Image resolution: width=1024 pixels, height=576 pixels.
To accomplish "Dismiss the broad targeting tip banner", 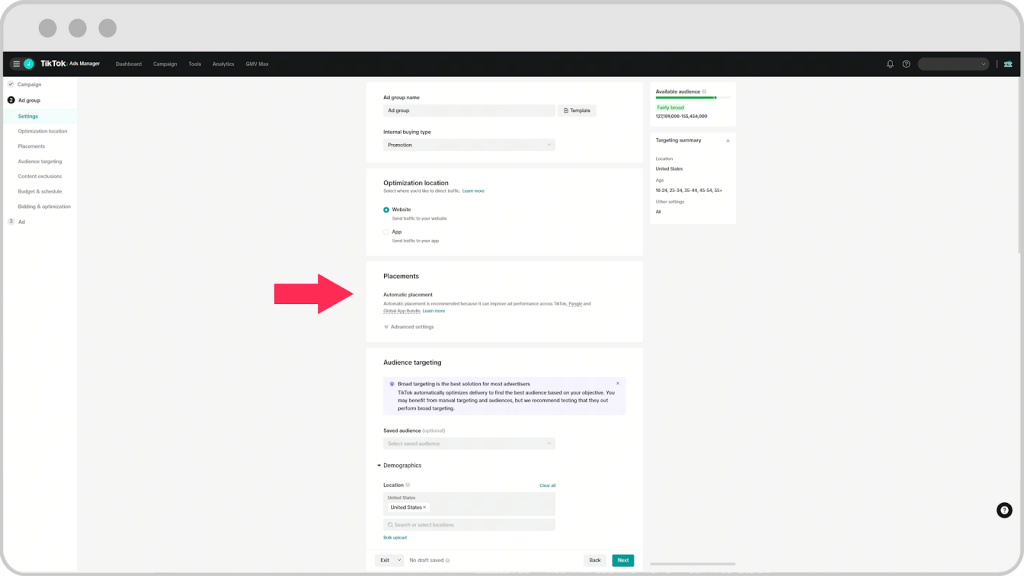I will click(617, 383).
